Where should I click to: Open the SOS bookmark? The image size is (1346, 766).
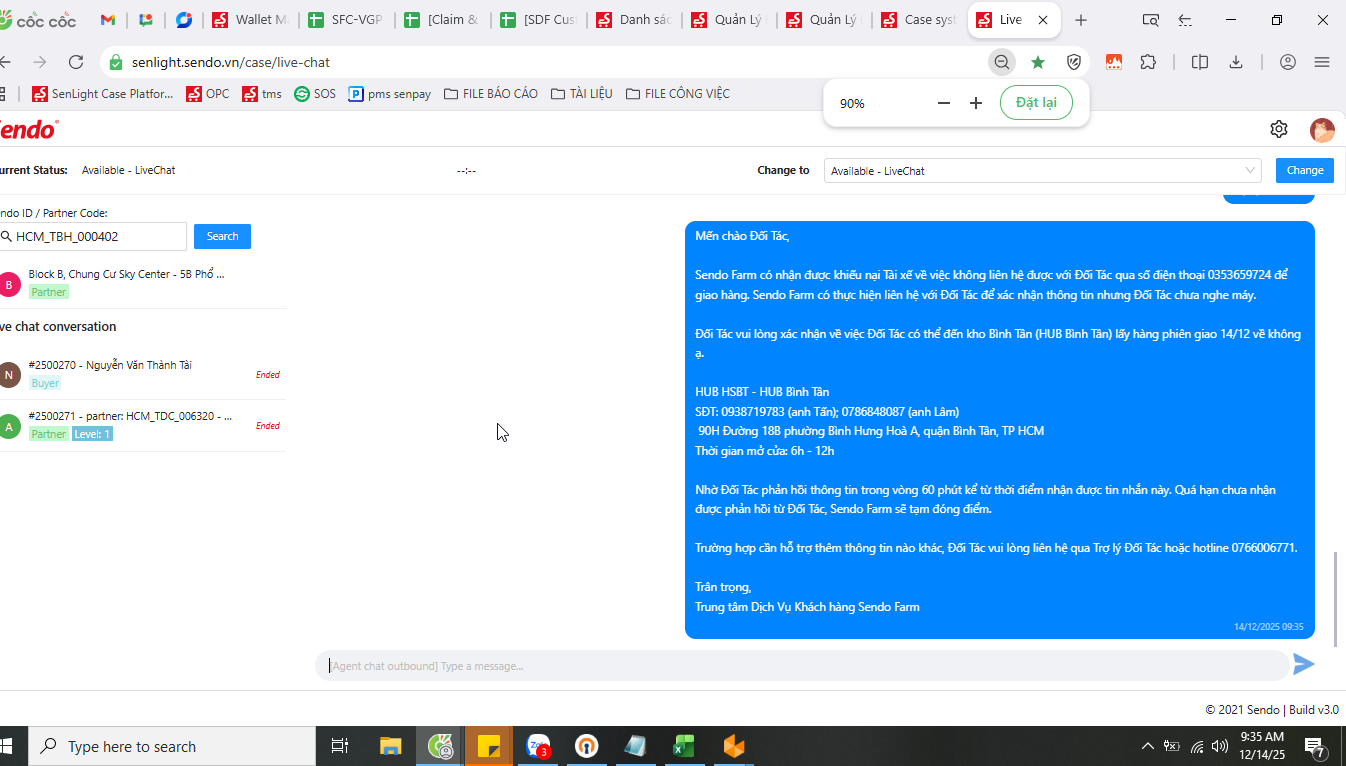point(315,94)
